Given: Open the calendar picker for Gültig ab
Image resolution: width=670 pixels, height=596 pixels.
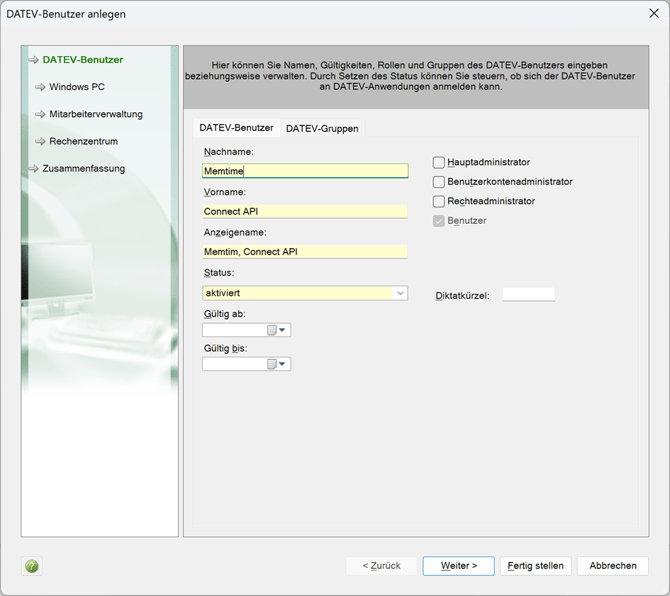Looking at the screenshot, I should (277, 330).
